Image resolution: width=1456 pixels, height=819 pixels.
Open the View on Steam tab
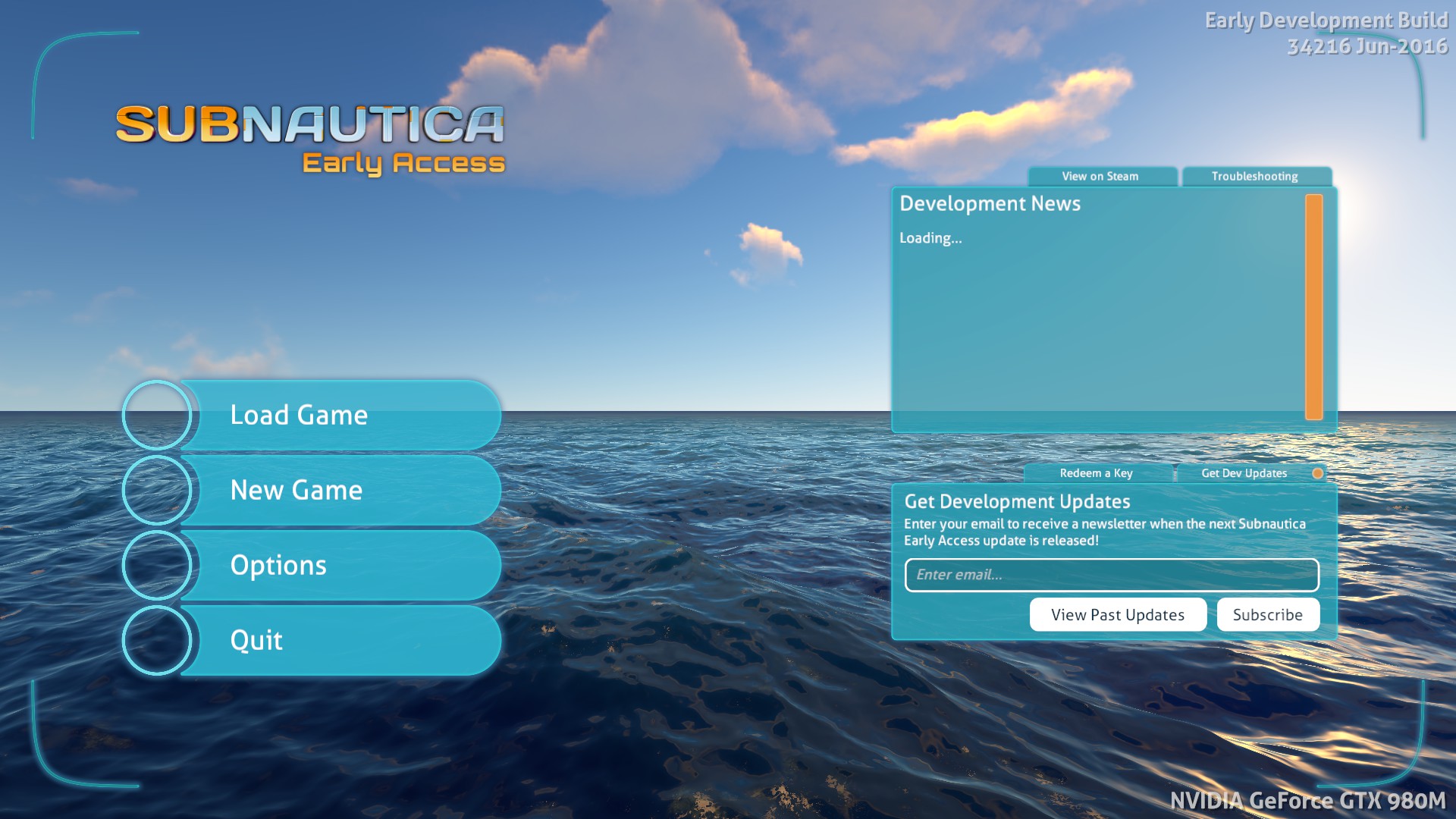pyautogui.click(x=1102, y=176)
